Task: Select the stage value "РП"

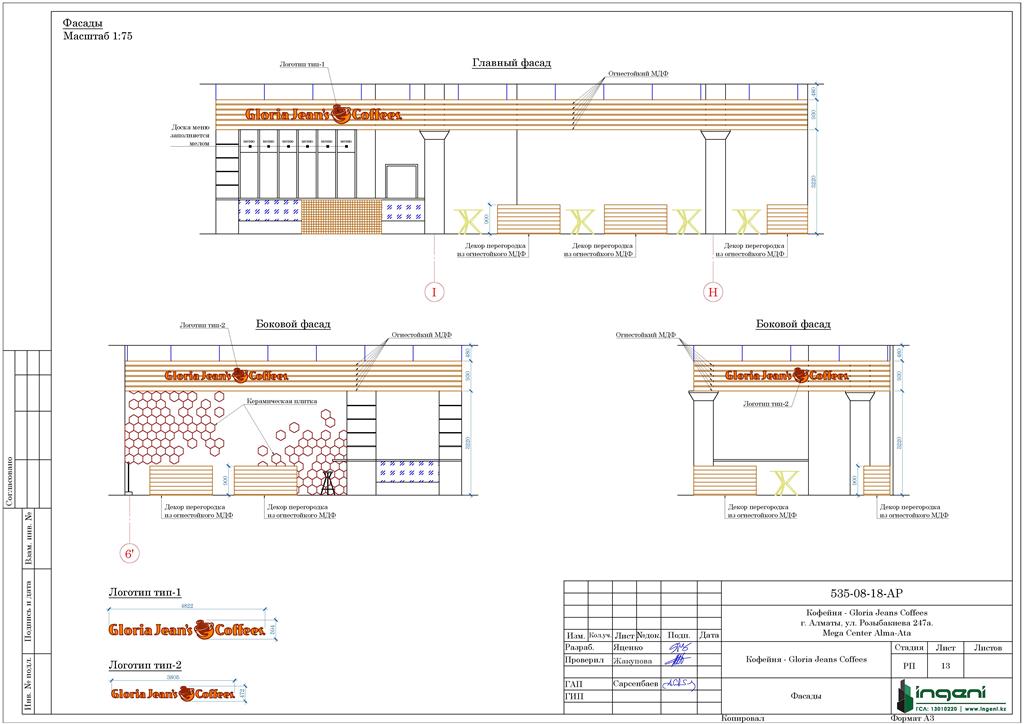Action: pos(909,666)
